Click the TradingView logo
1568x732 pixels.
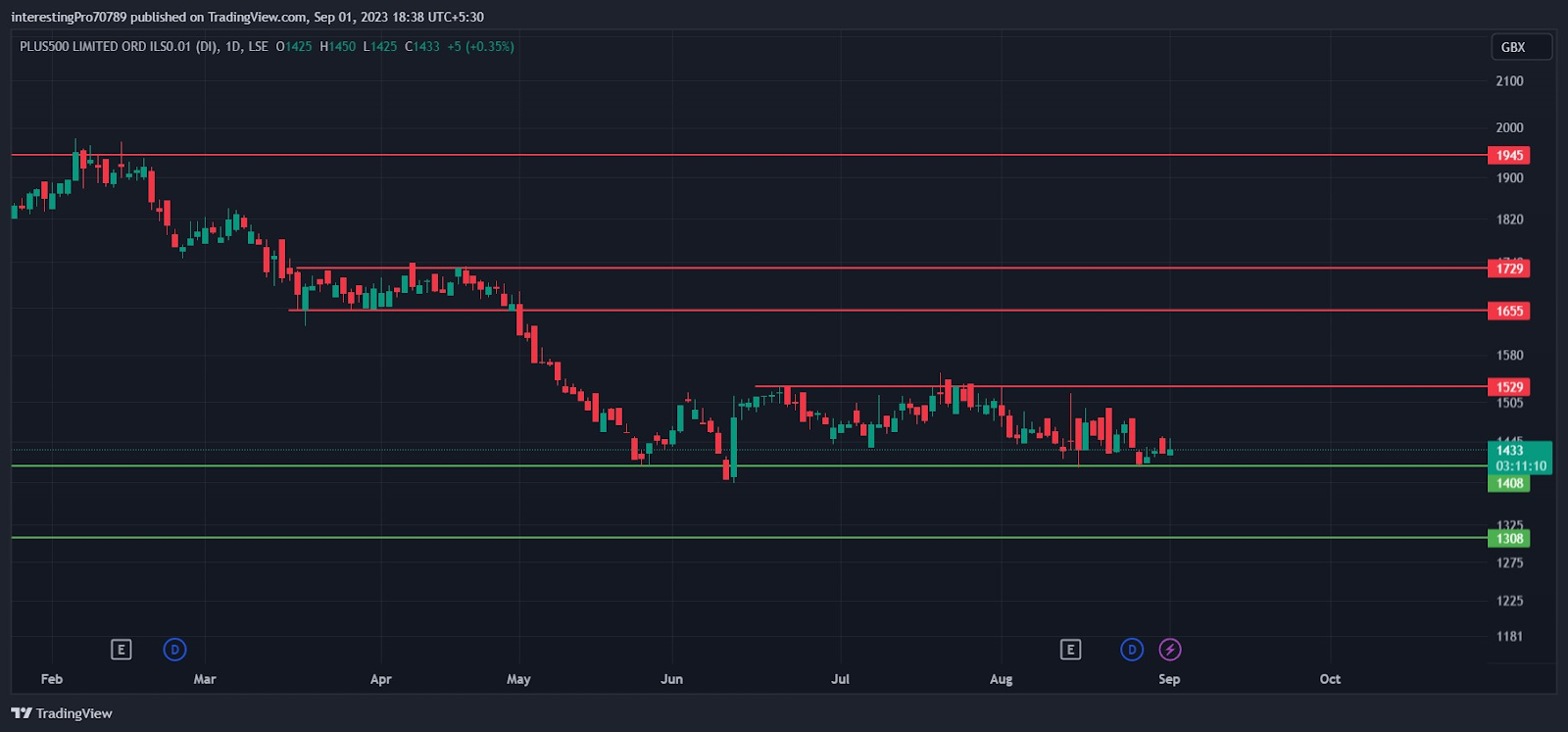click(62, 713)
